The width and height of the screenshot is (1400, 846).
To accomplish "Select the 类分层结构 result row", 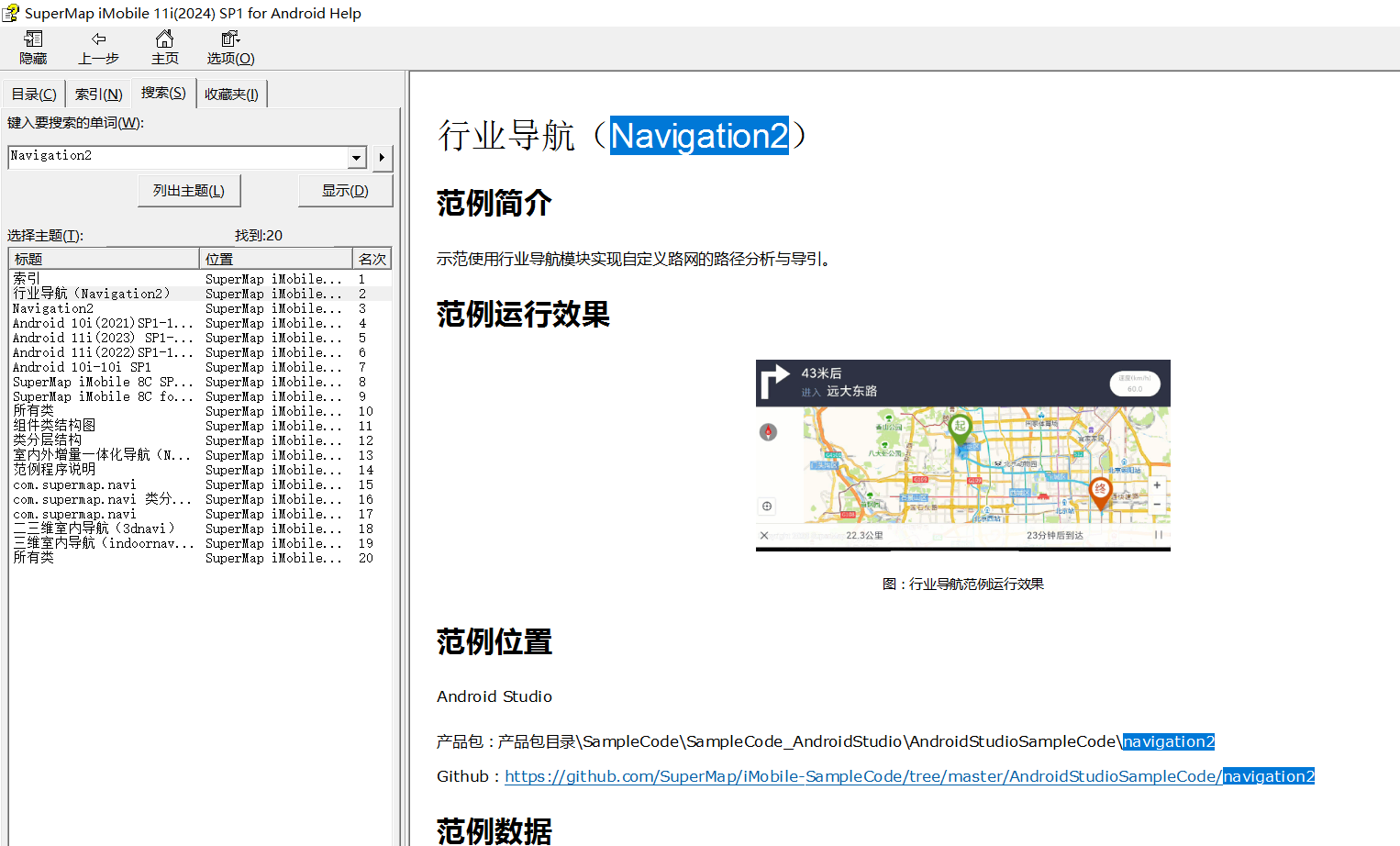I will pos(200,440).
